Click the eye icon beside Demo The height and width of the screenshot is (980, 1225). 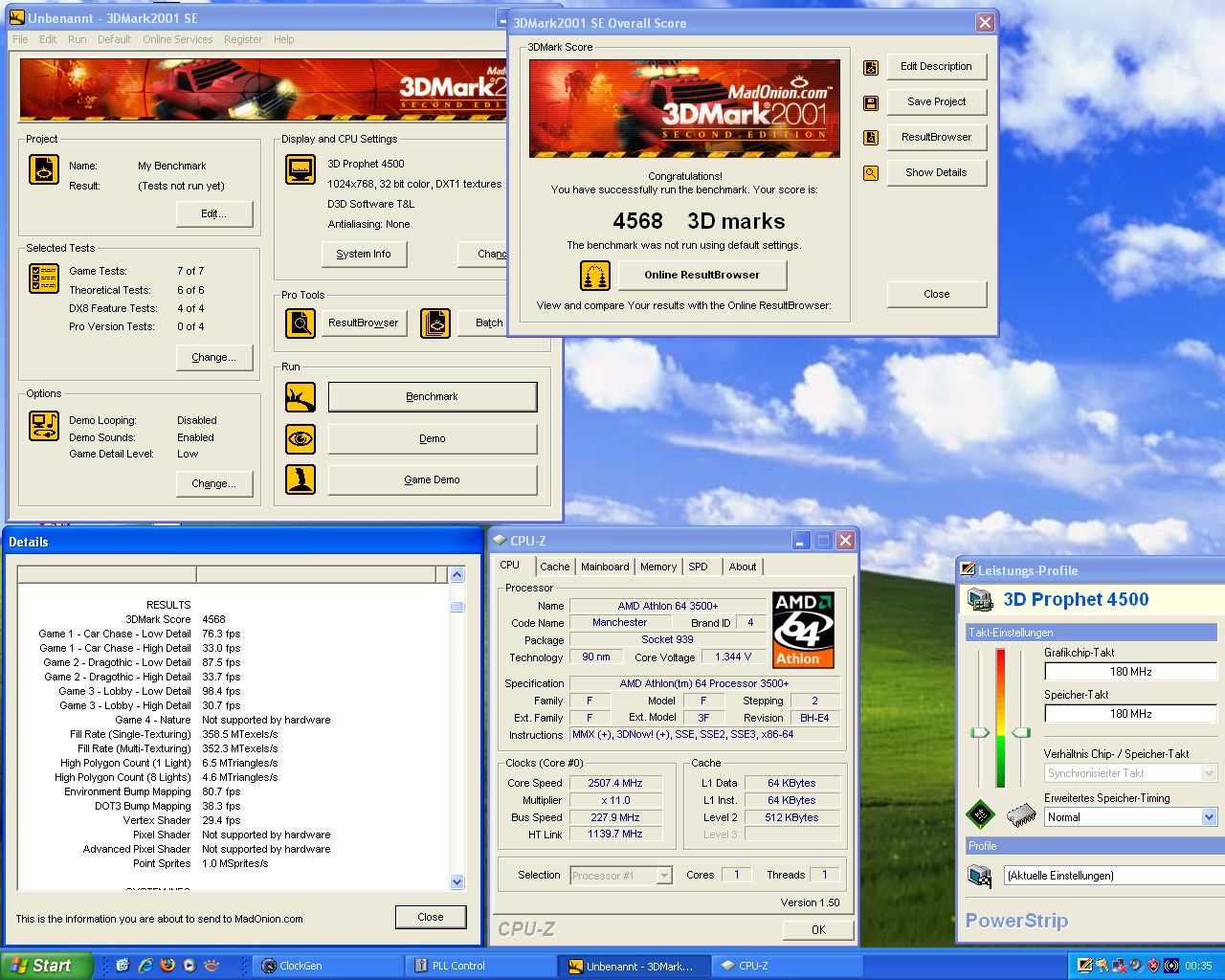(x=301, y=438)
